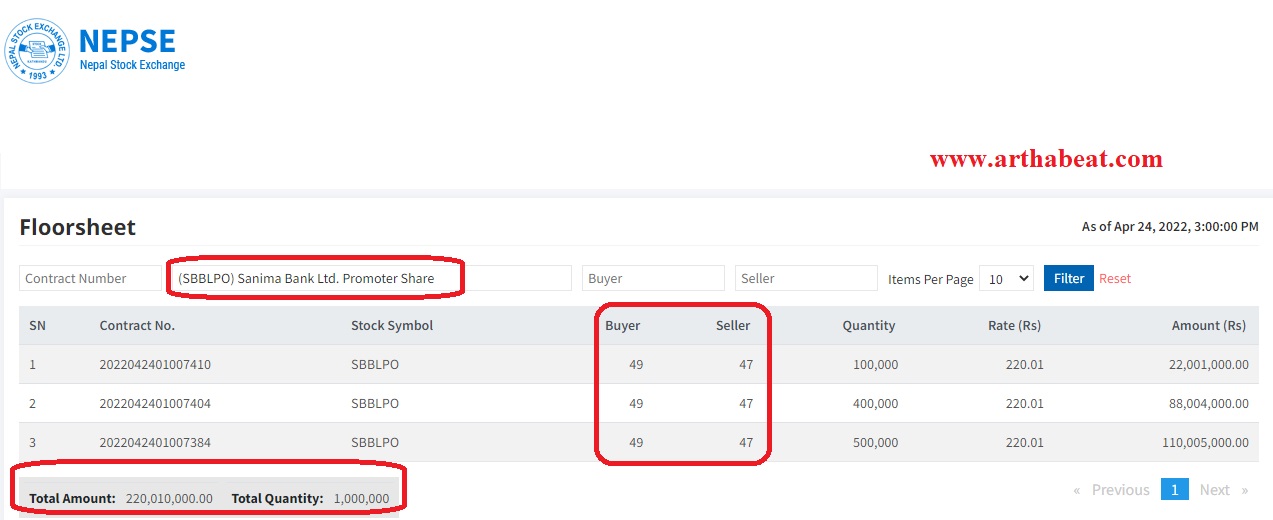The height and width of the screenshot is (520, 1273).
Task: Click the 400,000 quantity cell
Action: pyautogui.click(x=873, y=404)
